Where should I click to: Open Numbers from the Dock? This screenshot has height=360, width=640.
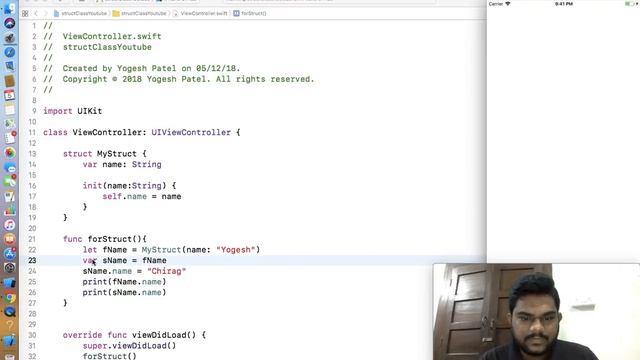pyautogui.click(x=9, y=210)
